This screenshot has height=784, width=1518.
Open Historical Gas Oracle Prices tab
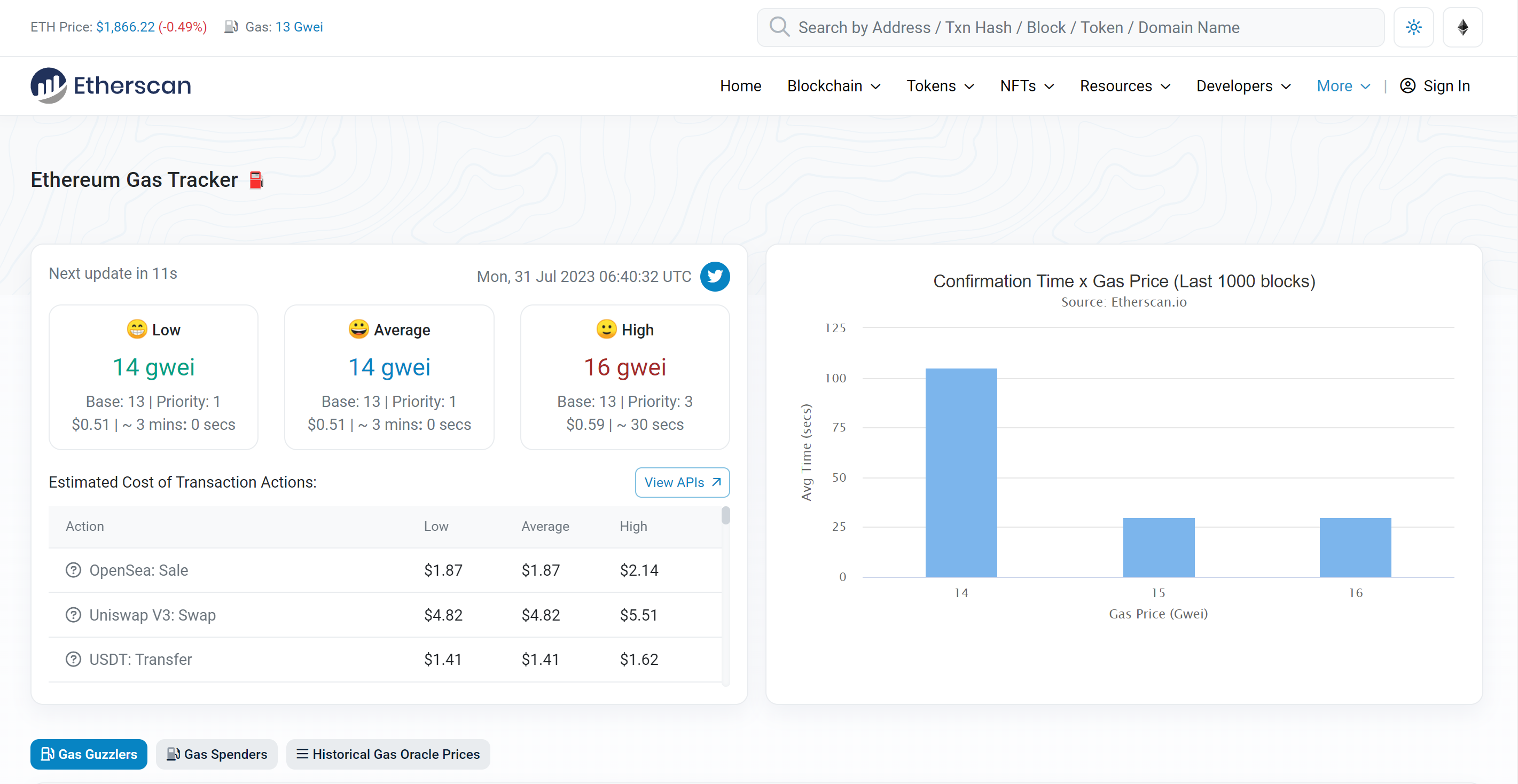coord(388,754)
